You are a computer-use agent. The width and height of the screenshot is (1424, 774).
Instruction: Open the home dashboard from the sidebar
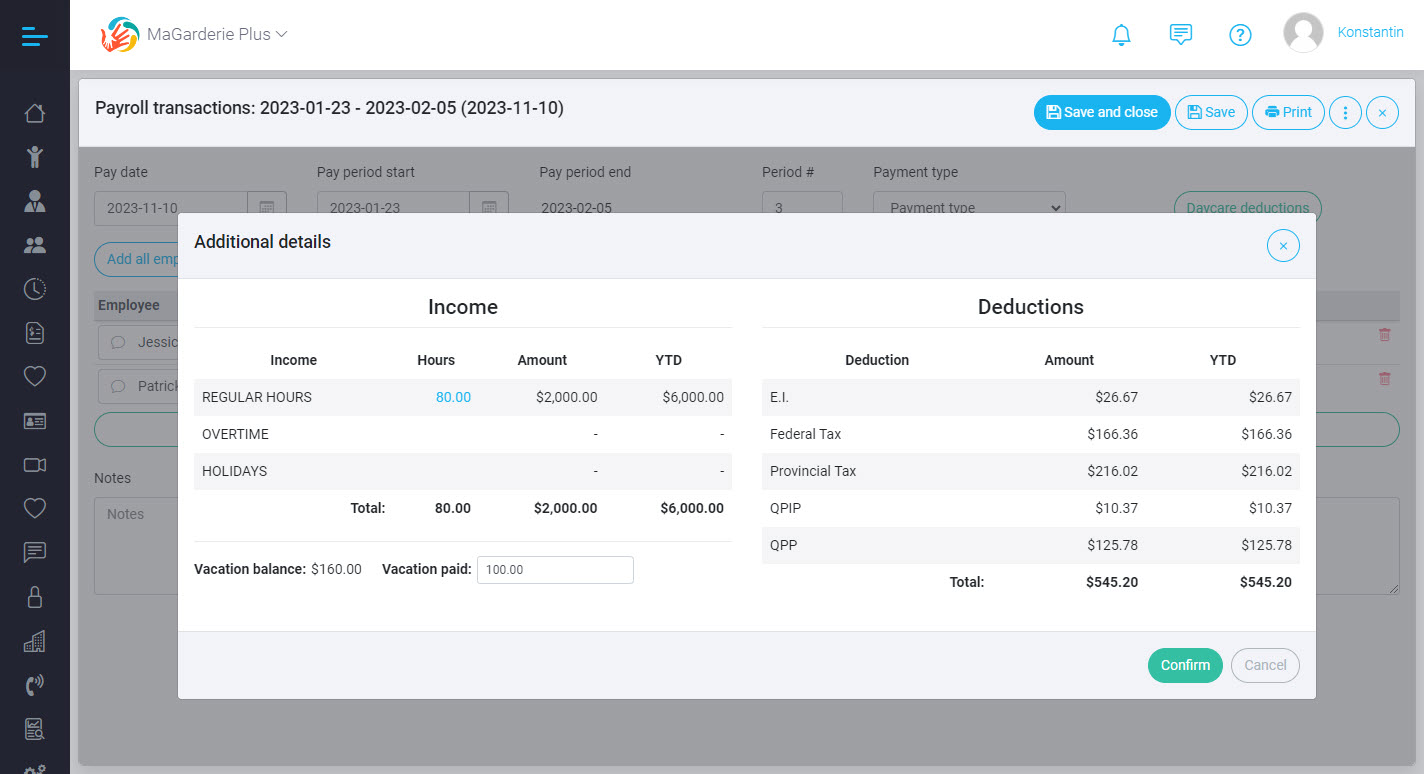(x=35, y=113)
